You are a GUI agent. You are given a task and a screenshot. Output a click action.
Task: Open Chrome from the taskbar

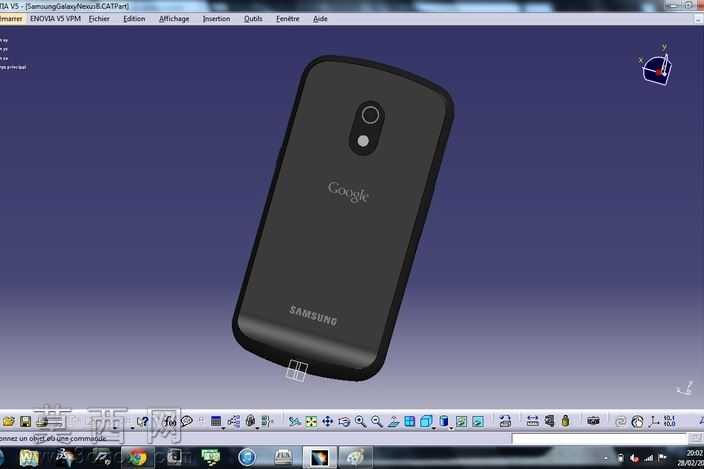[x=137, y=457]
